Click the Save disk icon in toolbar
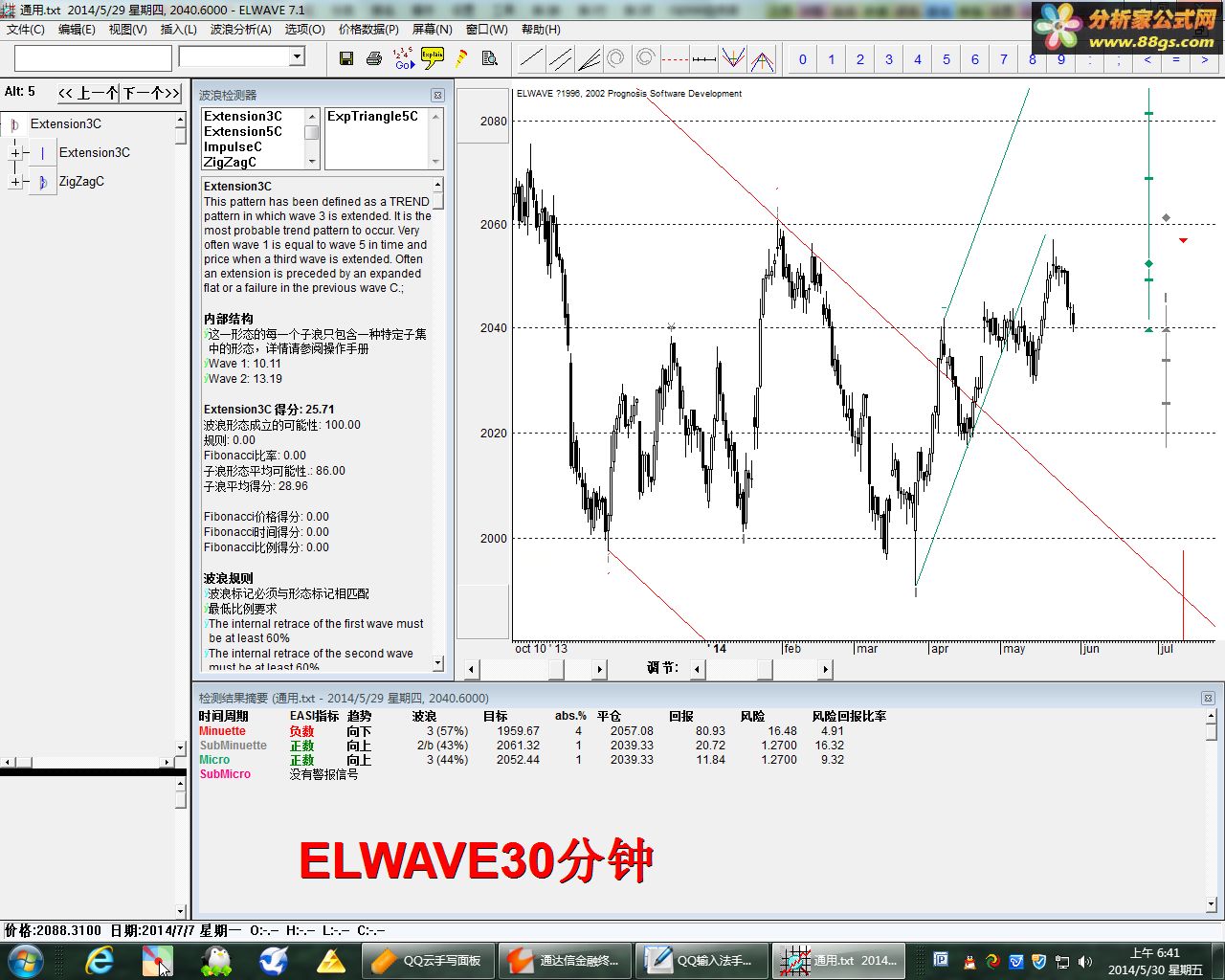1225x980 pixels. coord(346,58)
